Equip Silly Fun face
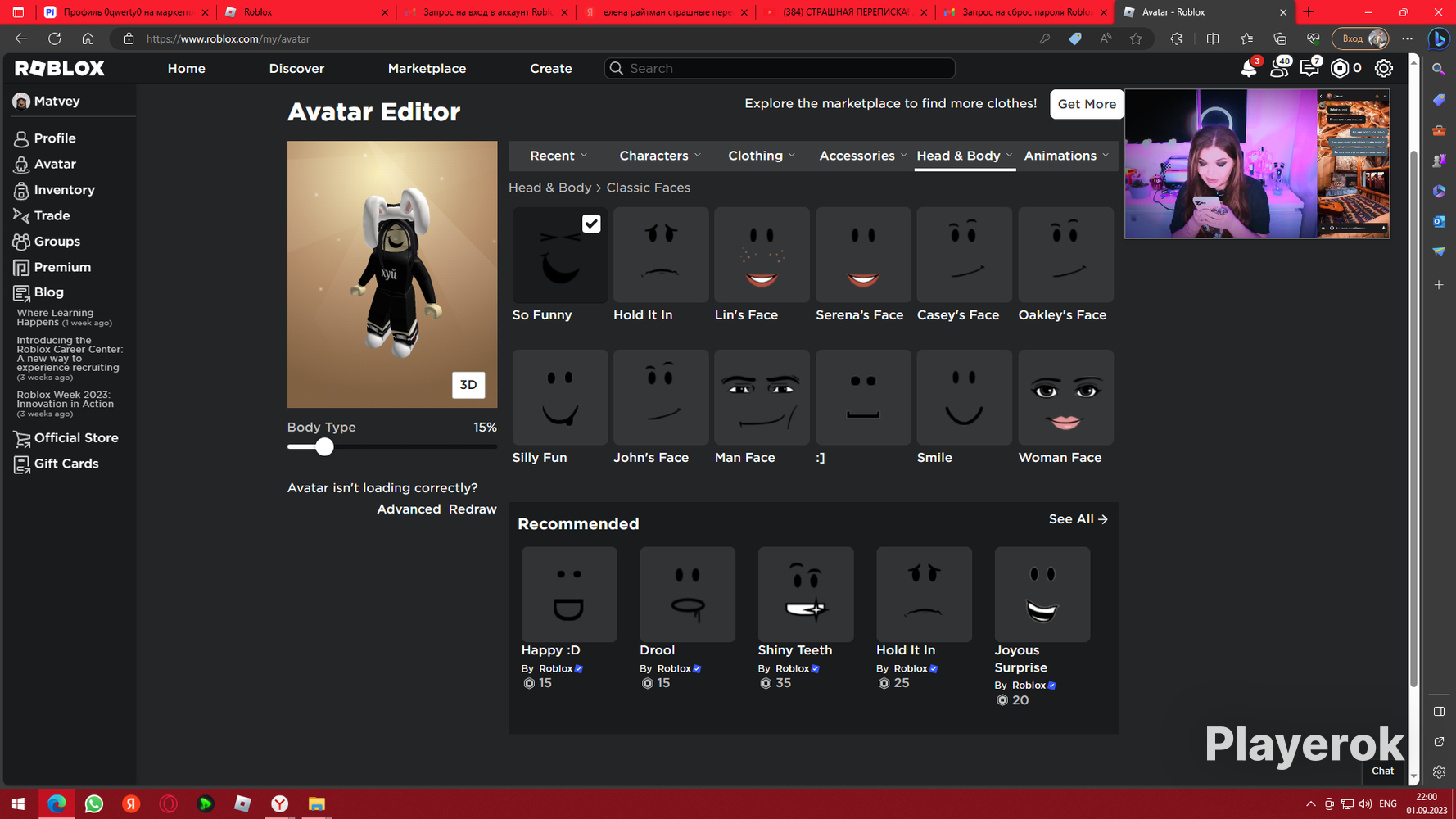Viewport: 1456px width, 819px height. [x=560, y=397]
